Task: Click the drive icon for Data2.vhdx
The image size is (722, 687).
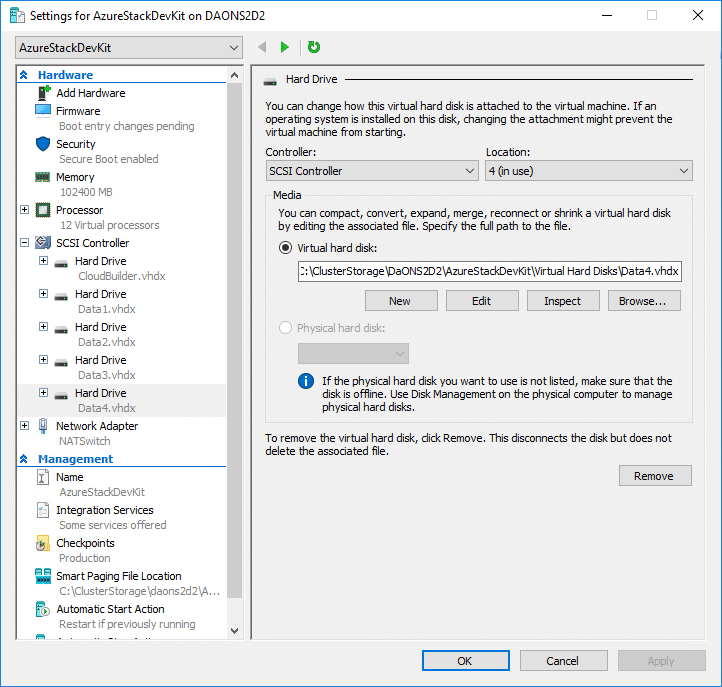Action: [61, 330]
